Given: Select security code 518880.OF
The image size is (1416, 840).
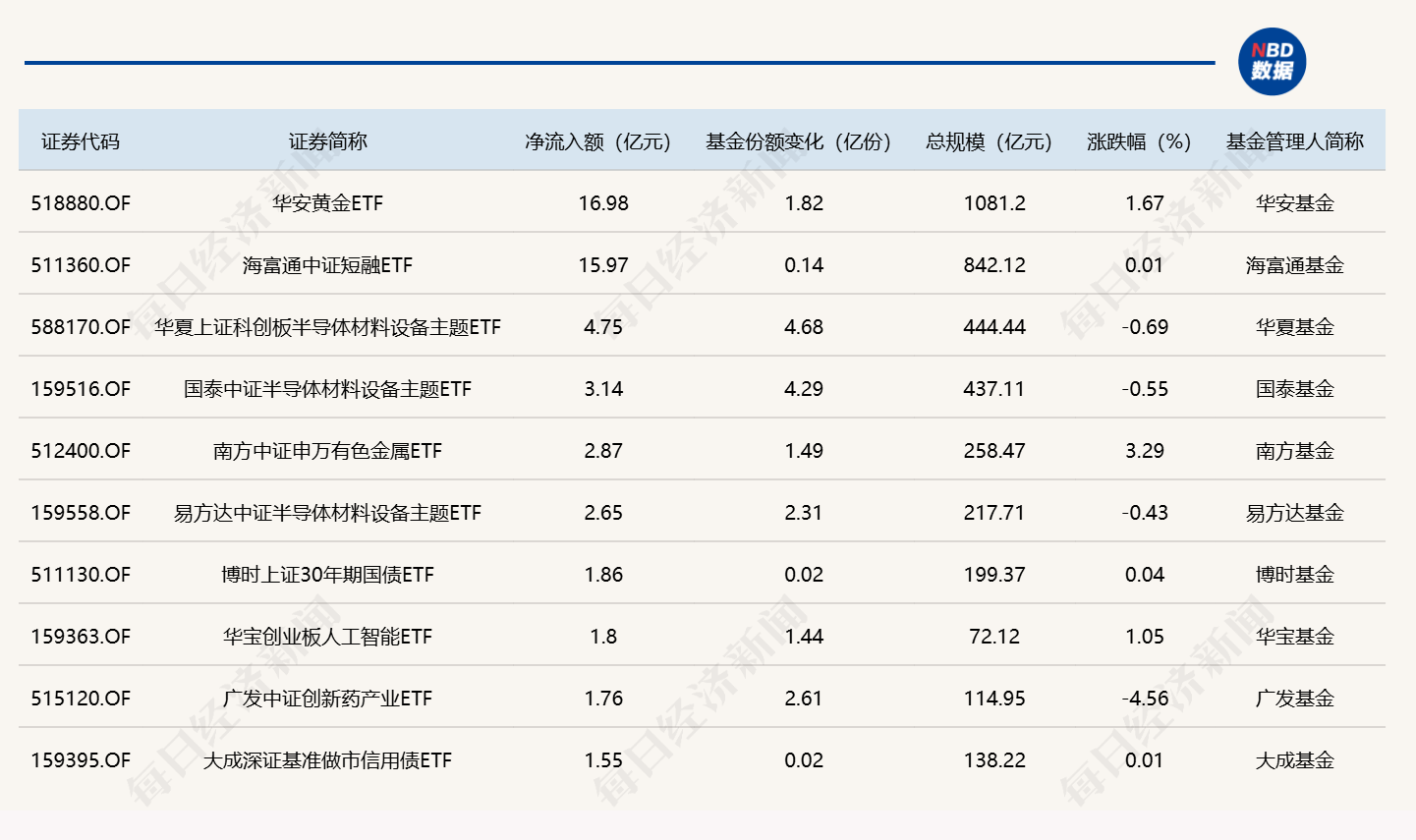Looking at the screenshot, I should (x=81, y=203).
